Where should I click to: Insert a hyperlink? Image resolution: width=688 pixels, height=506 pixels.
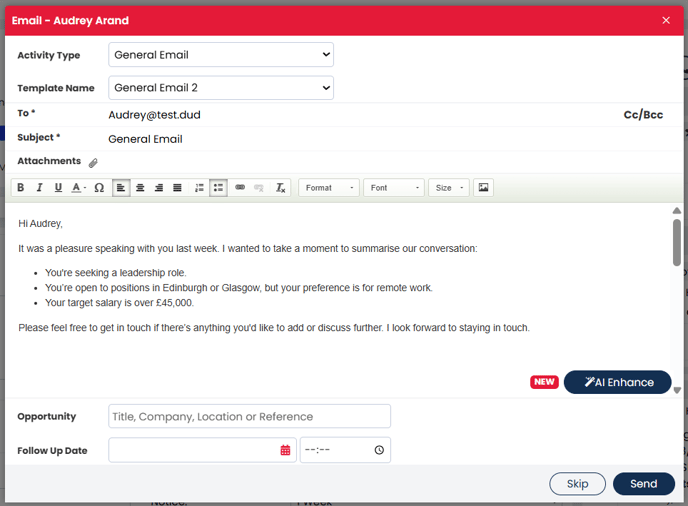point(240,188)
